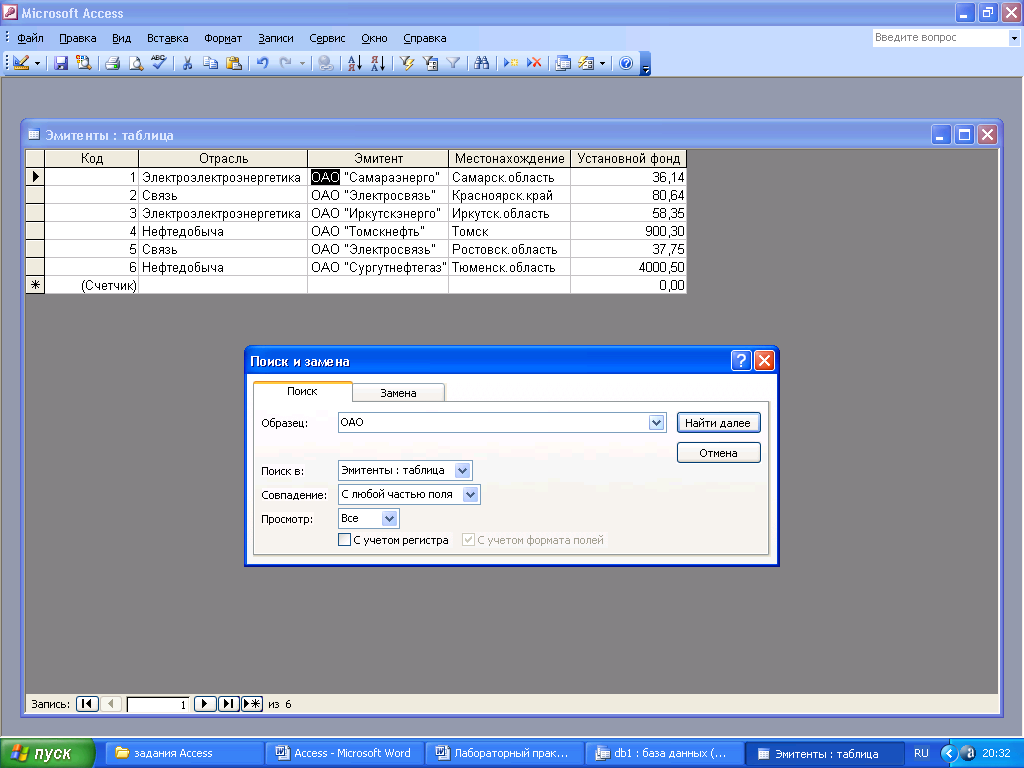Click the Filter By Form icon

click(x=430, y=63)
